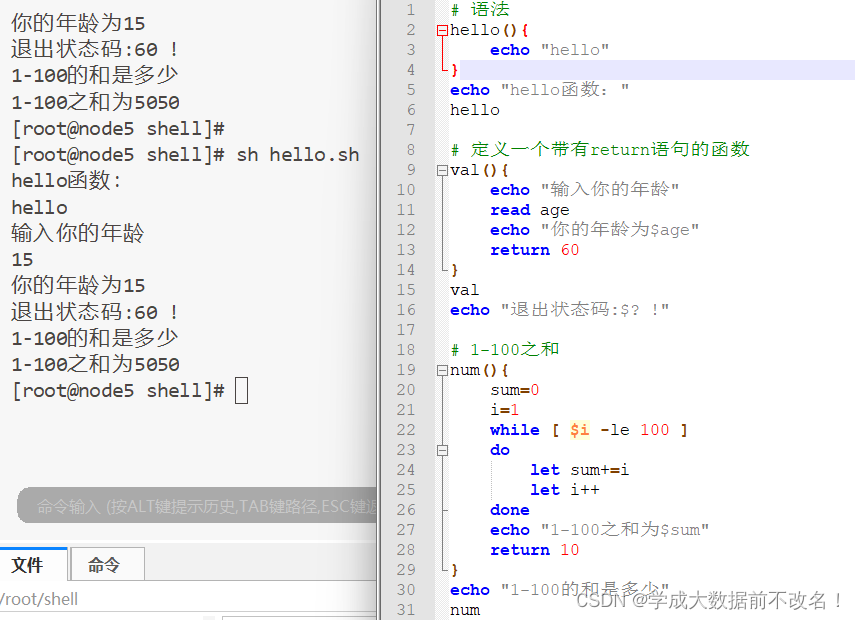
Task: Click the echo "输入你的年龄" line in editor
Action: [585, 190]
